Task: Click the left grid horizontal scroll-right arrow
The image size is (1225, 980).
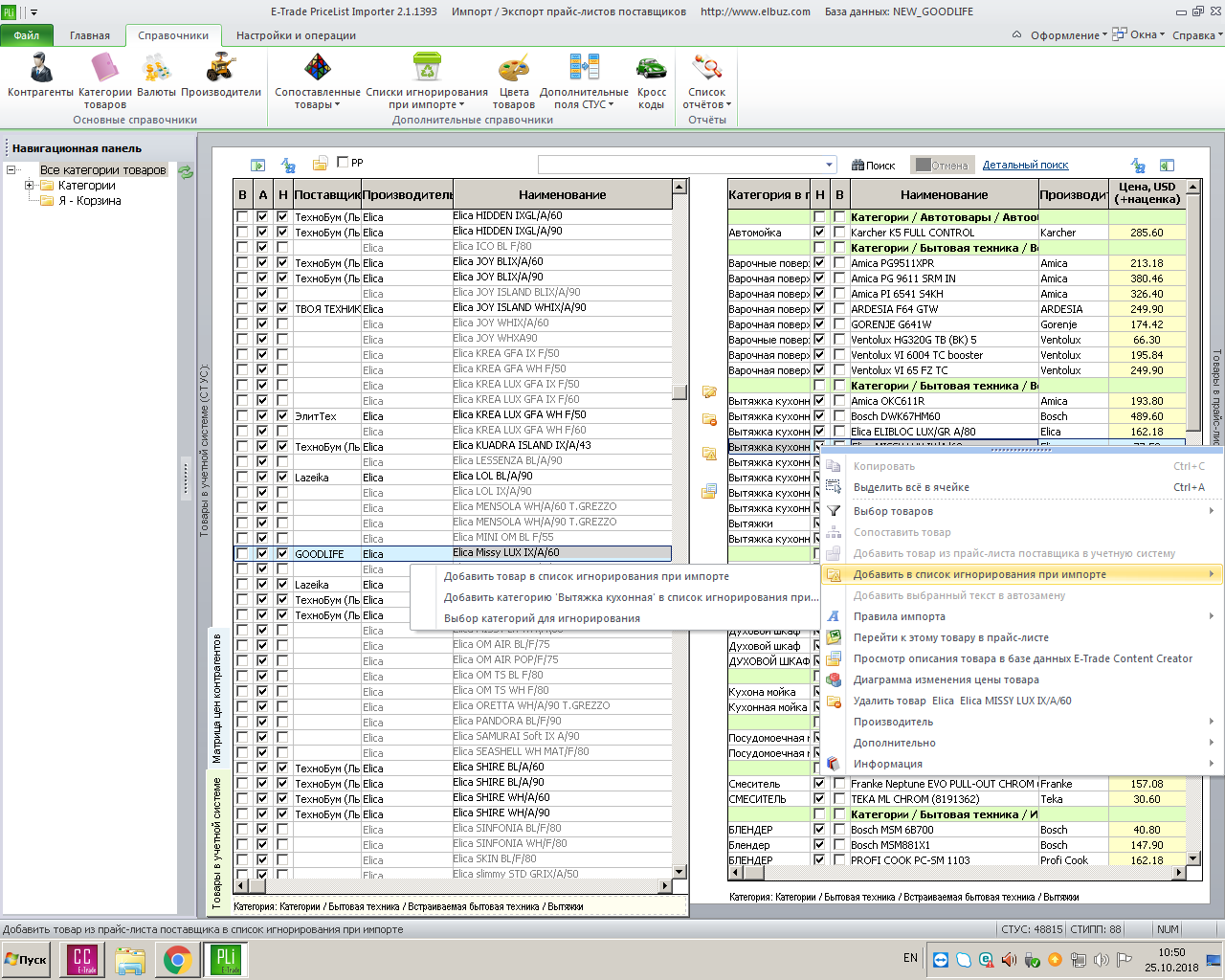Action: point(666,886)
